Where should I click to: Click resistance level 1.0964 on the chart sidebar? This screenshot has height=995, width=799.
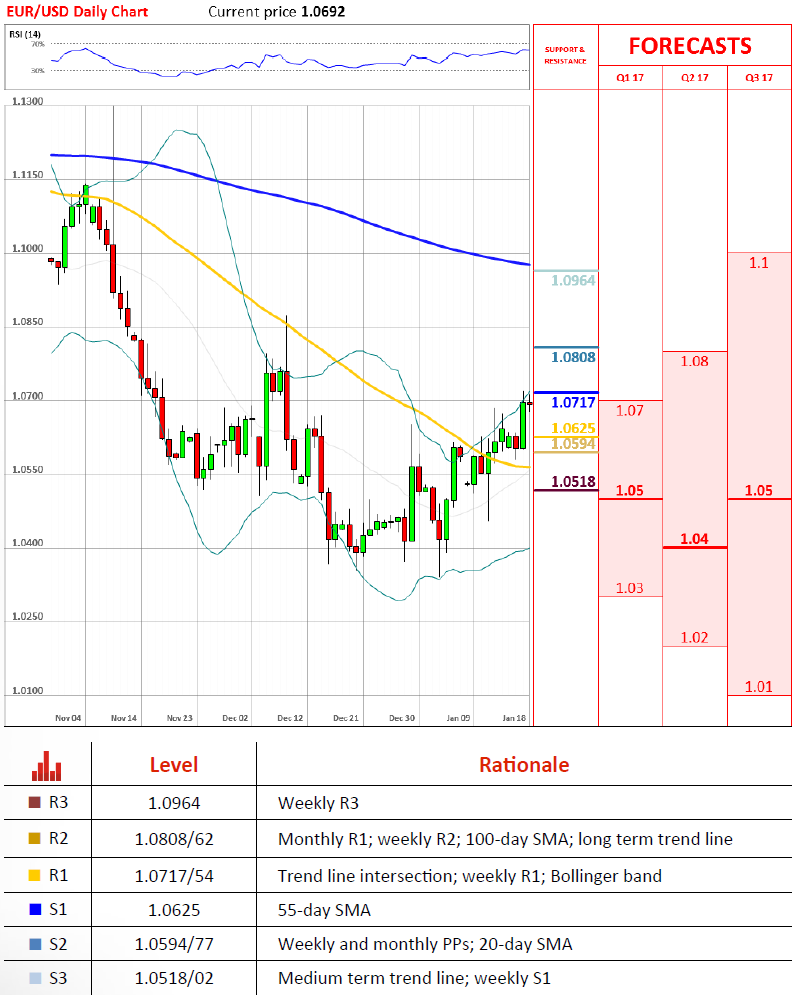click(573, 280)
